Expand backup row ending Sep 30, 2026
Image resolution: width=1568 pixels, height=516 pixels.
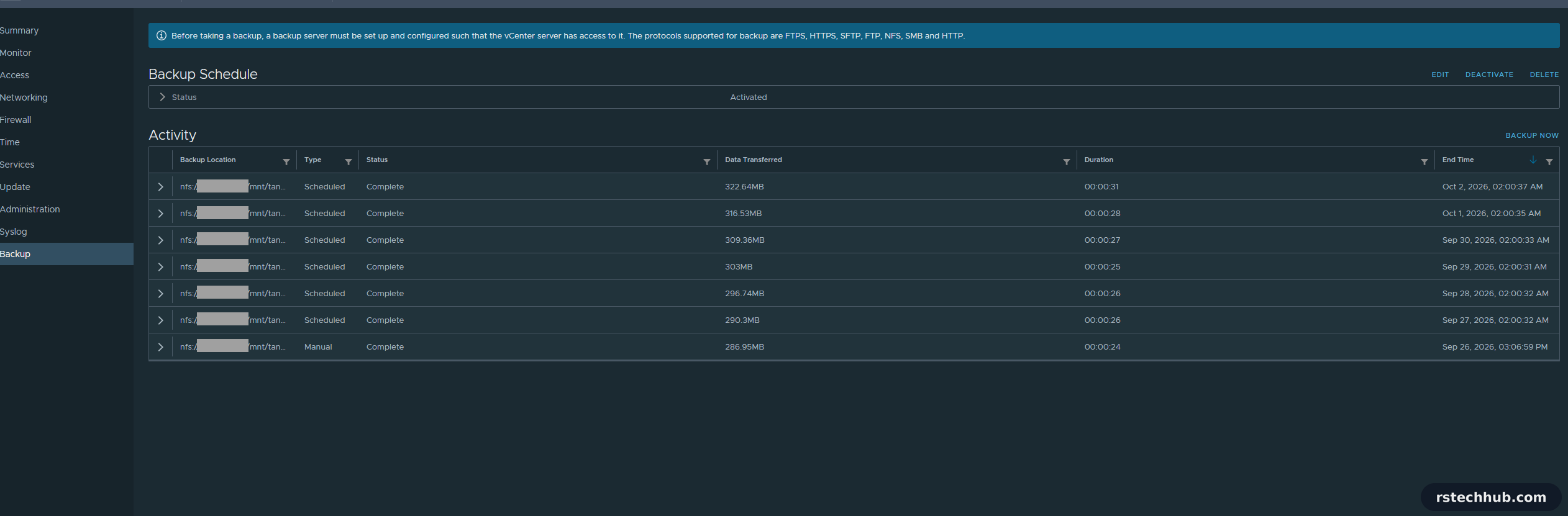(160, 240)
